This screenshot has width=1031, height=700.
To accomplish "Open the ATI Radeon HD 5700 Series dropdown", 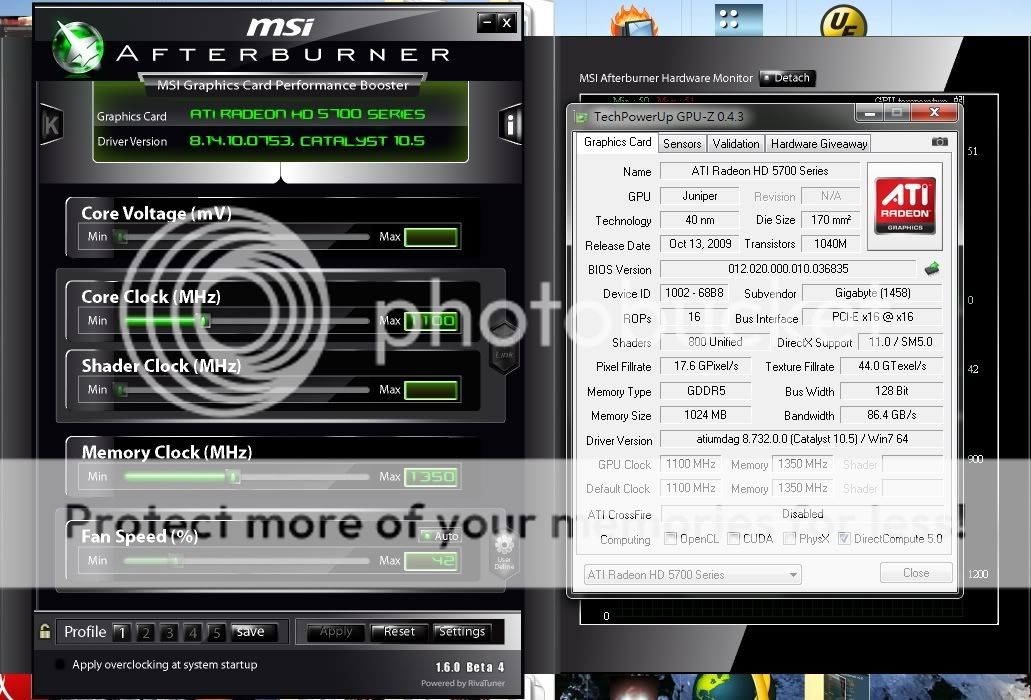I will coord(692,575).
